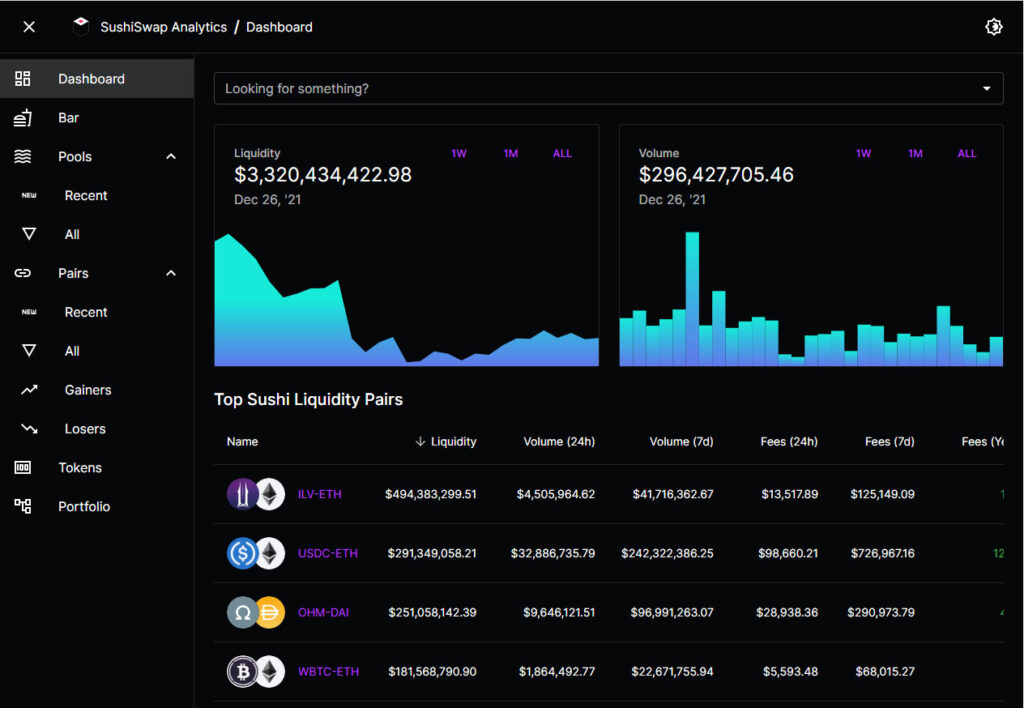
Task: Collapse the Pairs section chevron
Action: pyautogui.click(x=171, y=273)
